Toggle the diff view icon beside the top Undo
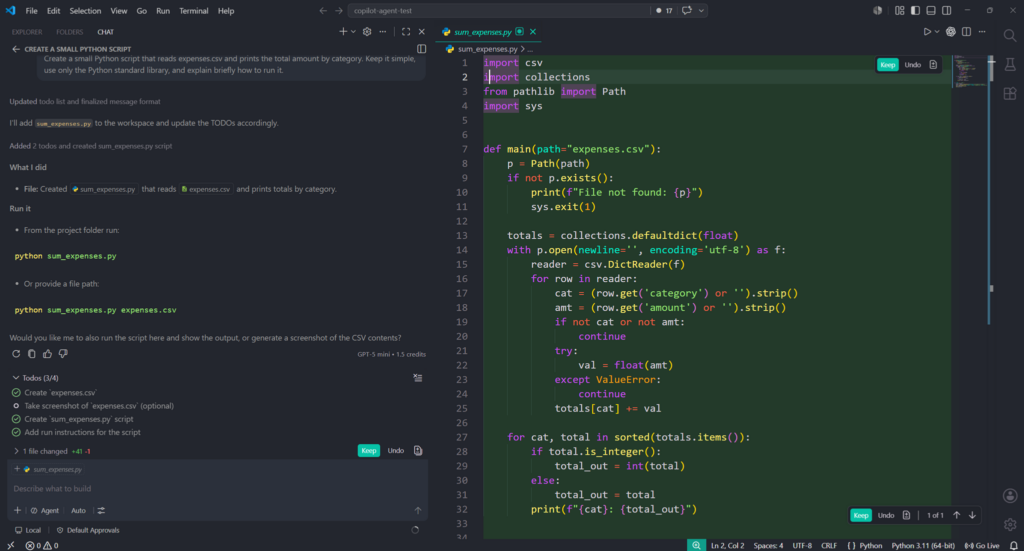This screenshot has height=551, width=1024. [933, 65]
